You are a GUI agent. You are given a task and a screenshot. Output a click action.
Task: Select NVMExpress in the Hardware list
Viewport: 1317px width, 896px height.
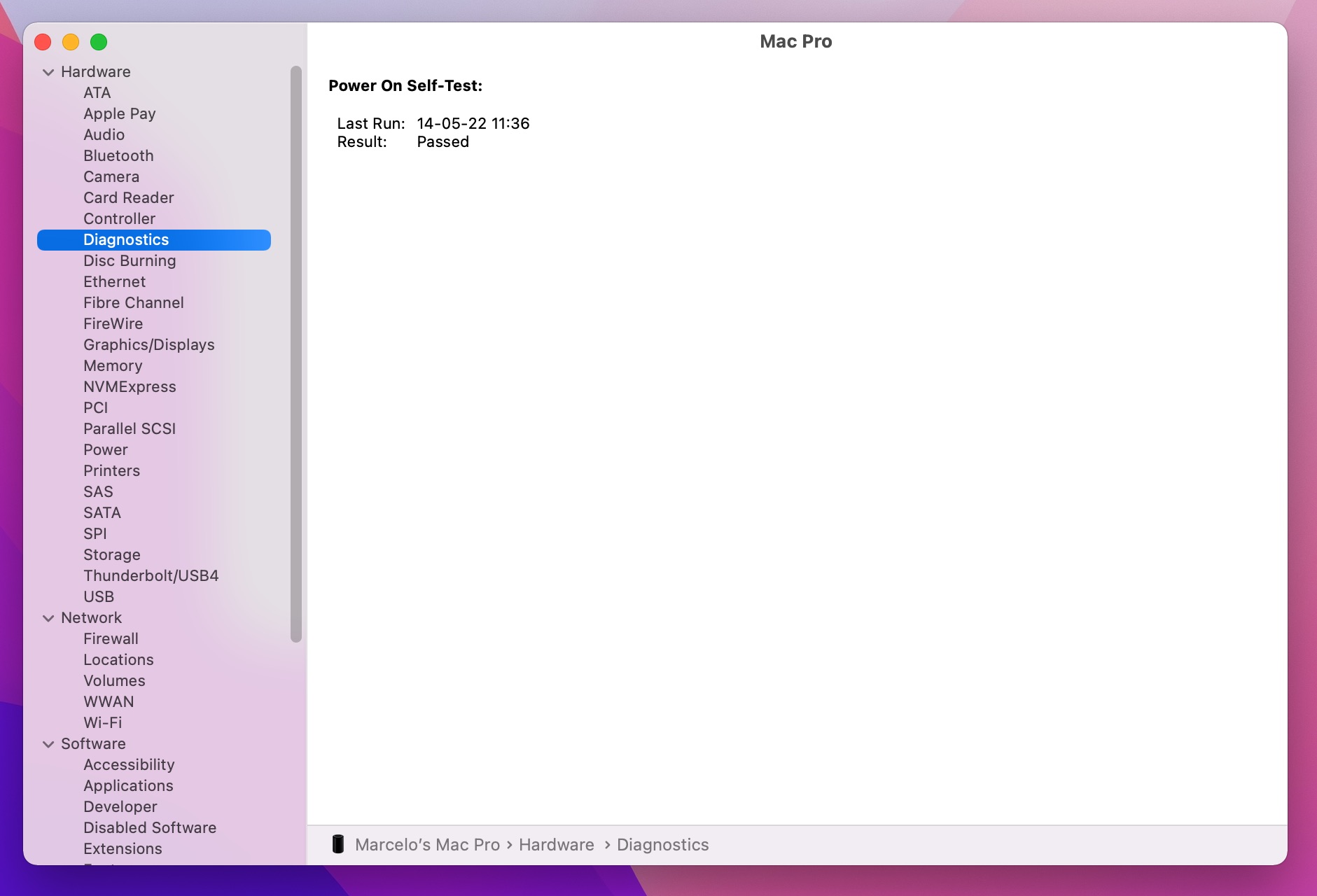130,386
